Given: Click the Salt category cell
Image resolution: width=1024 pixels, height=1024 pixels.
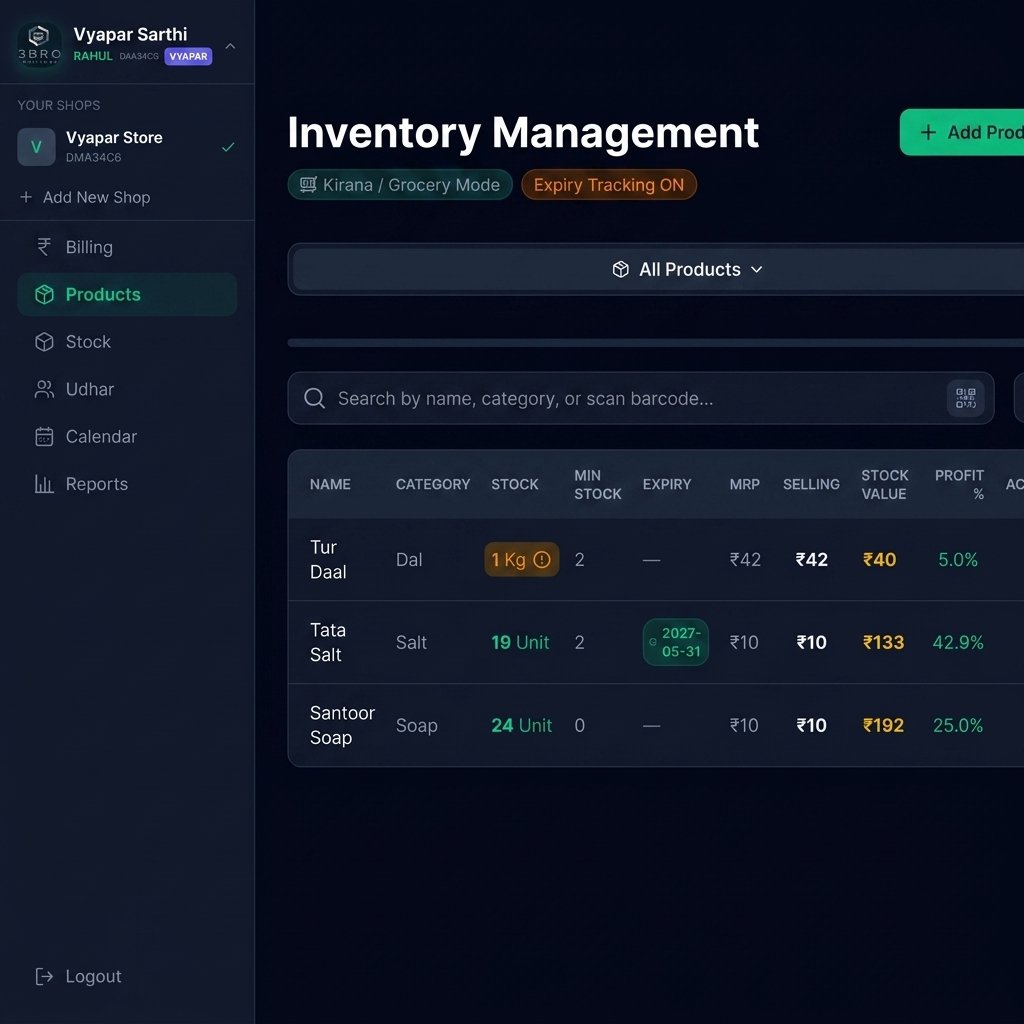Looking at the screenshot, I should (411, 643).
